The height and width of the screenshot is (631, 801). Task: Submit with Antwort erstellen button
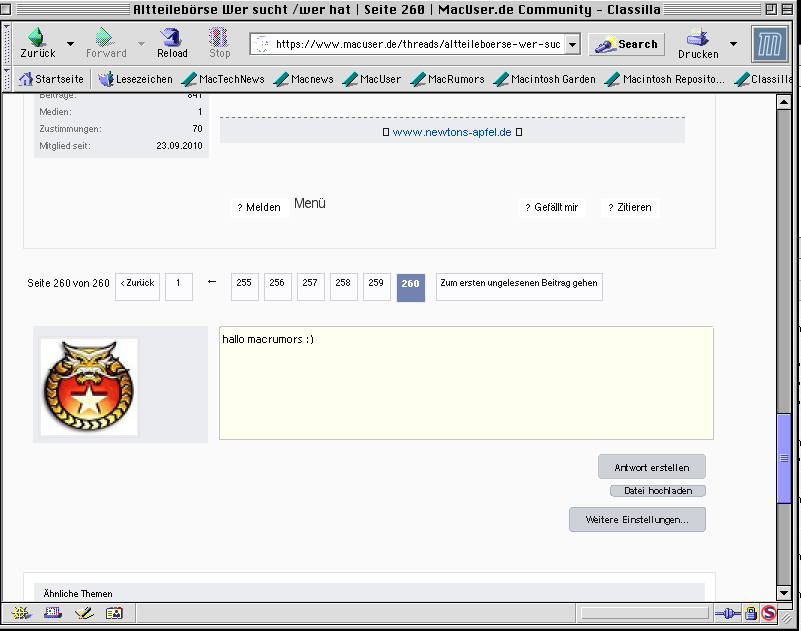[x=652, y=467]
